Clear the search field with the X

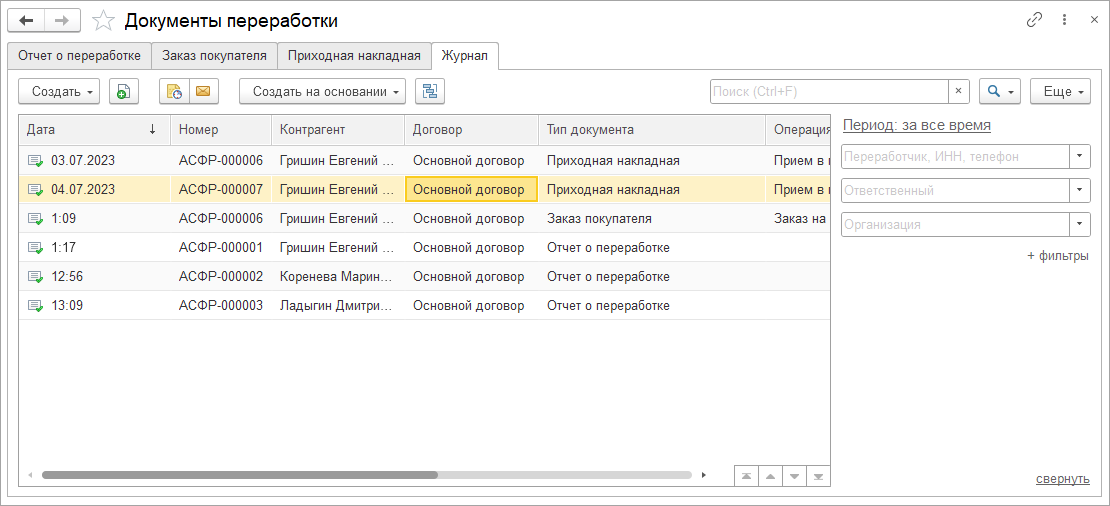(959, 92)
